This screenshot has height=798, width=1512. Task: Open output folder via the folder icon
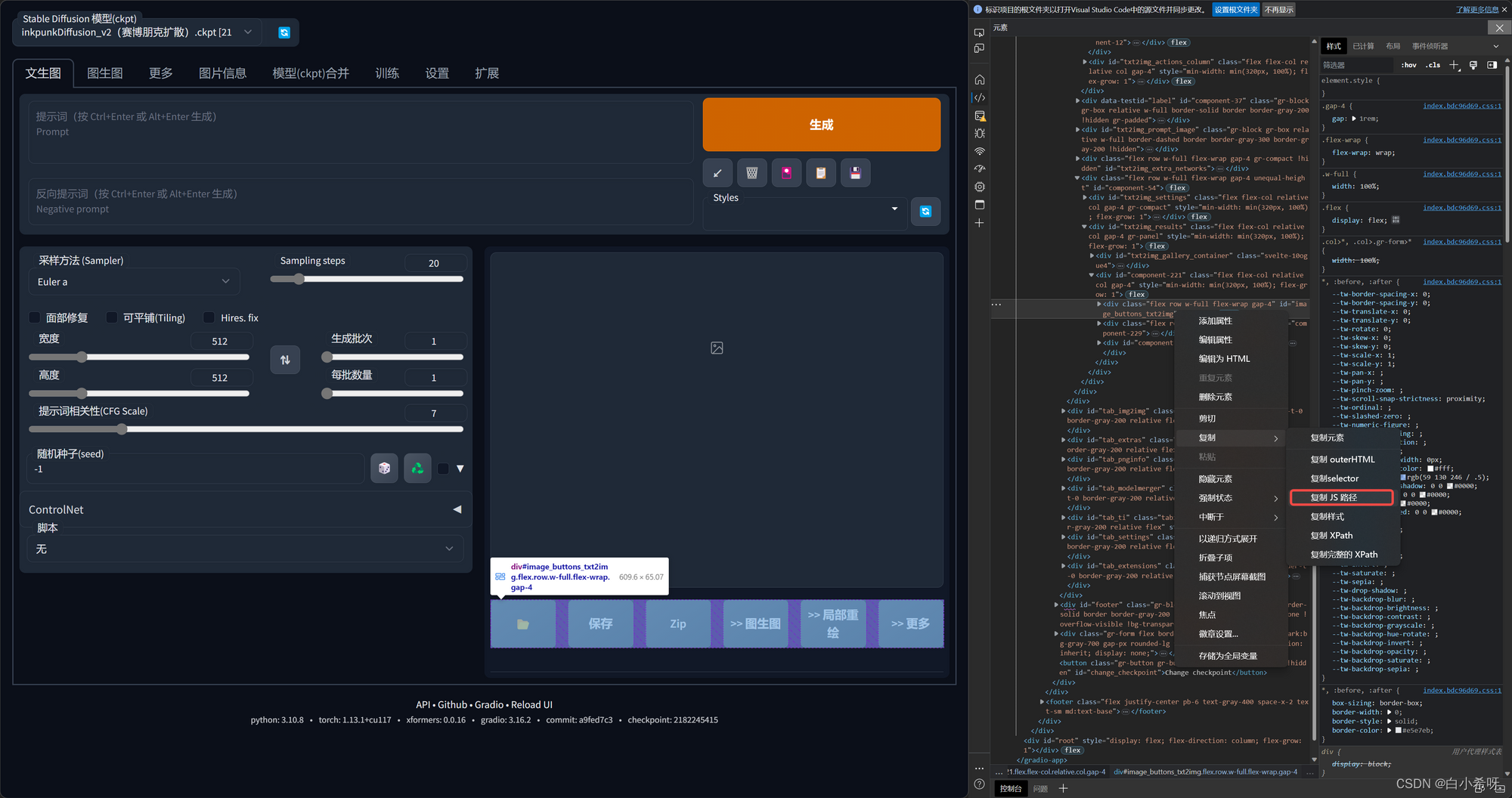[523, 624]
